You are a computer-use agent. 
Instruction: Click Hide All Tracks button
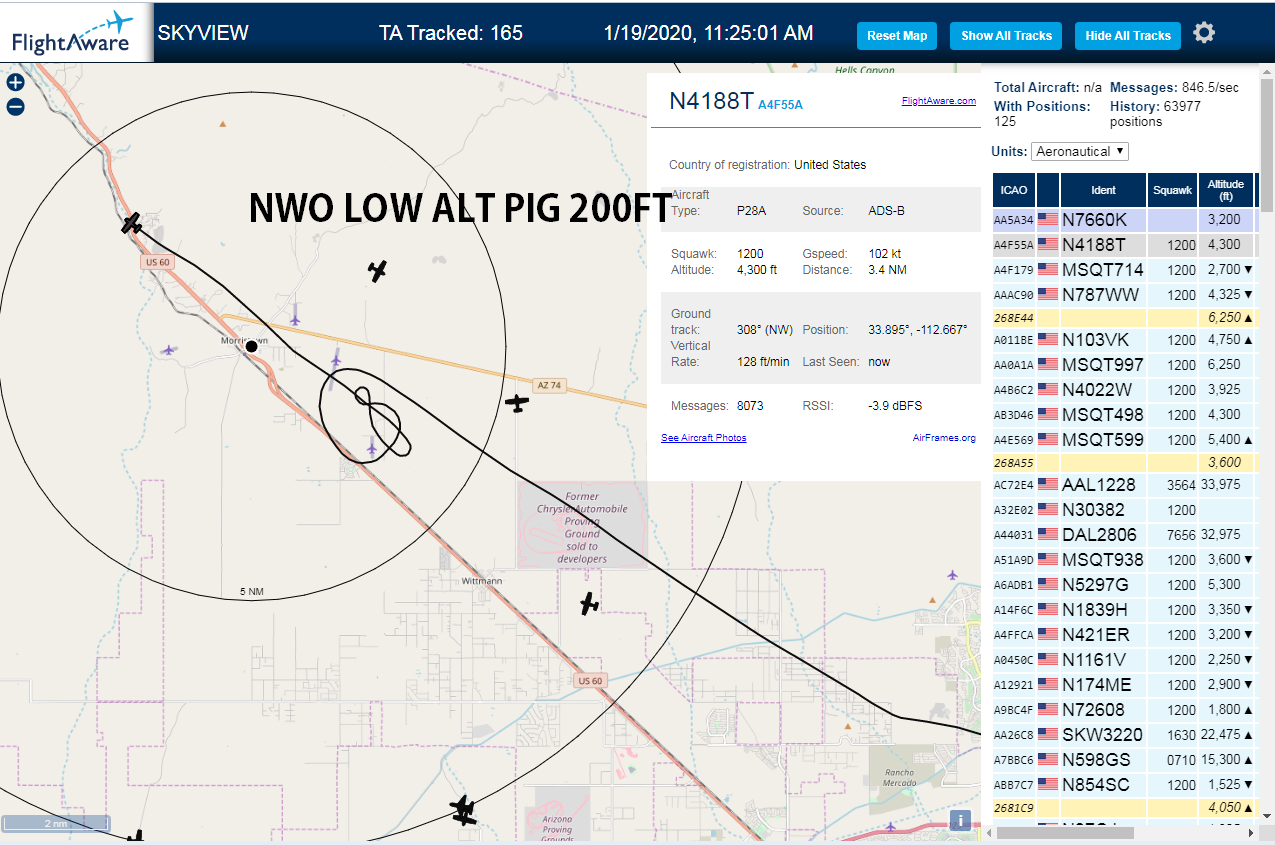tap(1128, 36)
